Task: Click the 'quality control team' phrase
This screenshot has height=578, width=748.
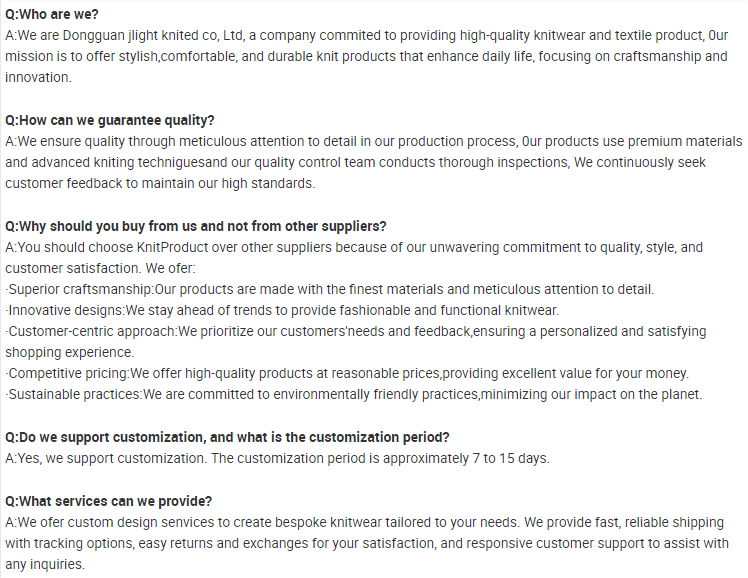Action: click(x=314, y=163)
